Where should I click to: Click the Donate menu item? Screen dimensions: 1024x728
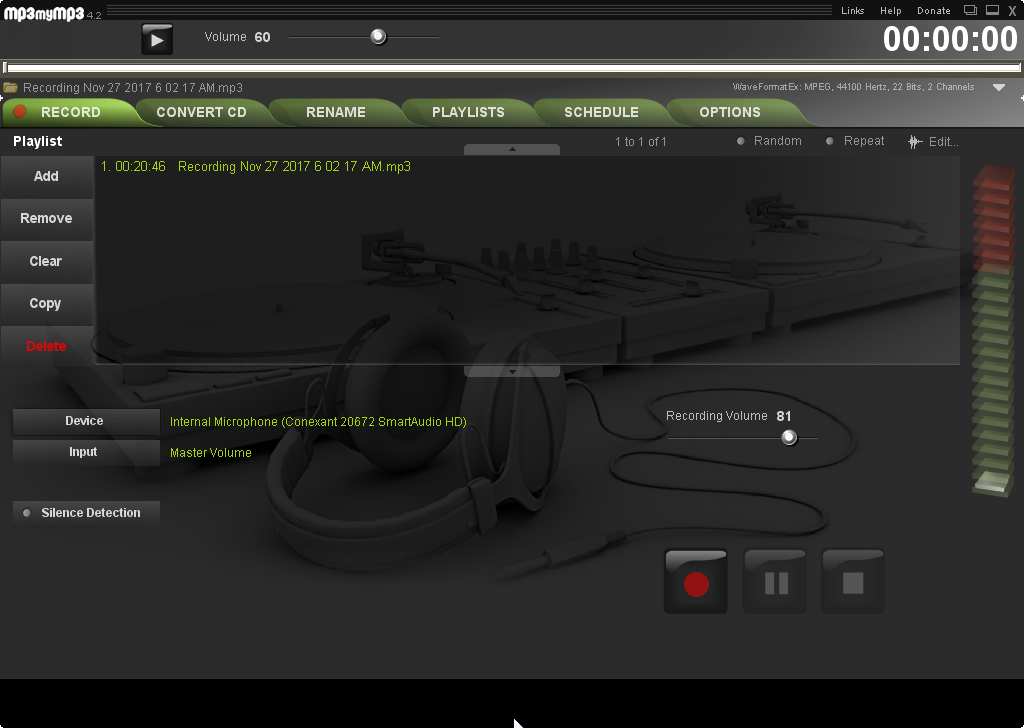point(933,10)
